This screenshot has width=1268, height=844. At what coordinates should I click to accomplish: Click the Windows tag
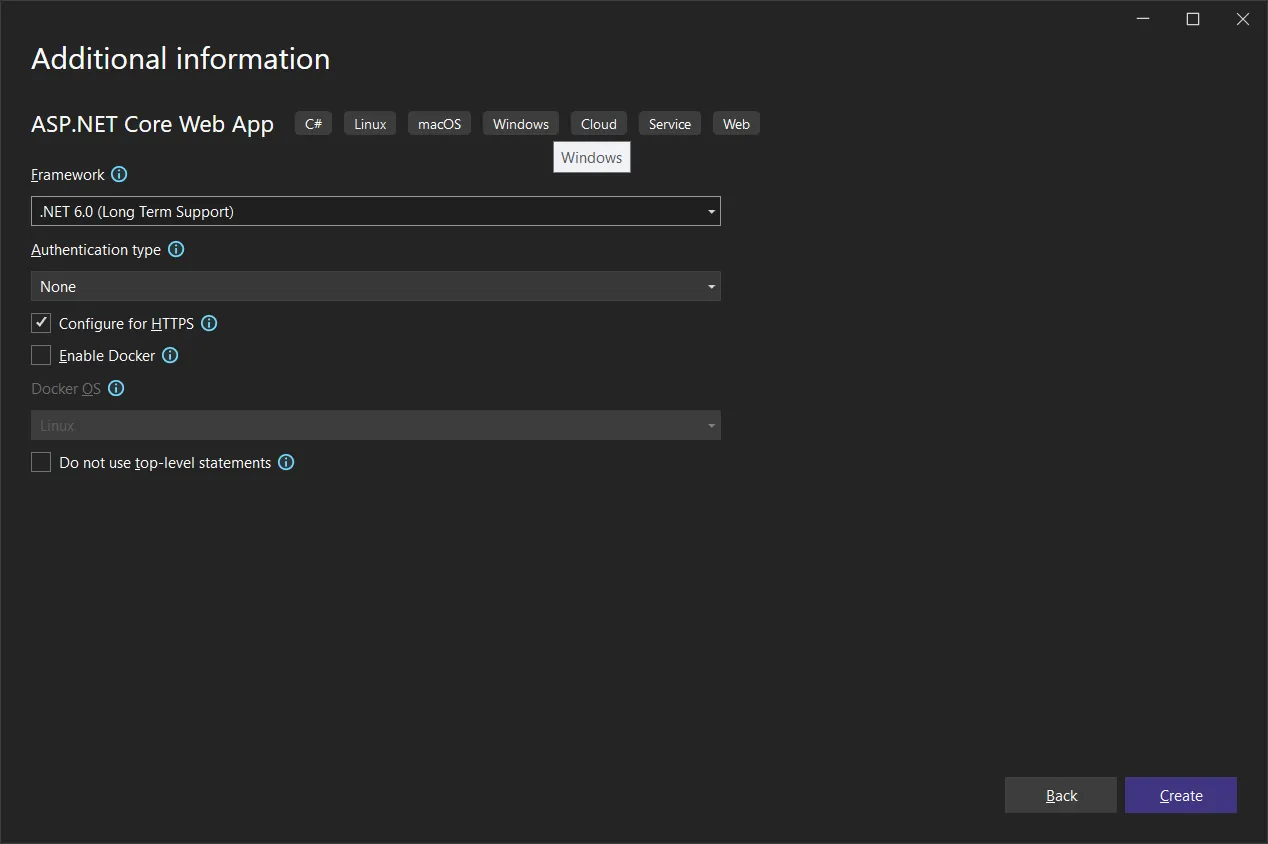[x=521, y=123]
